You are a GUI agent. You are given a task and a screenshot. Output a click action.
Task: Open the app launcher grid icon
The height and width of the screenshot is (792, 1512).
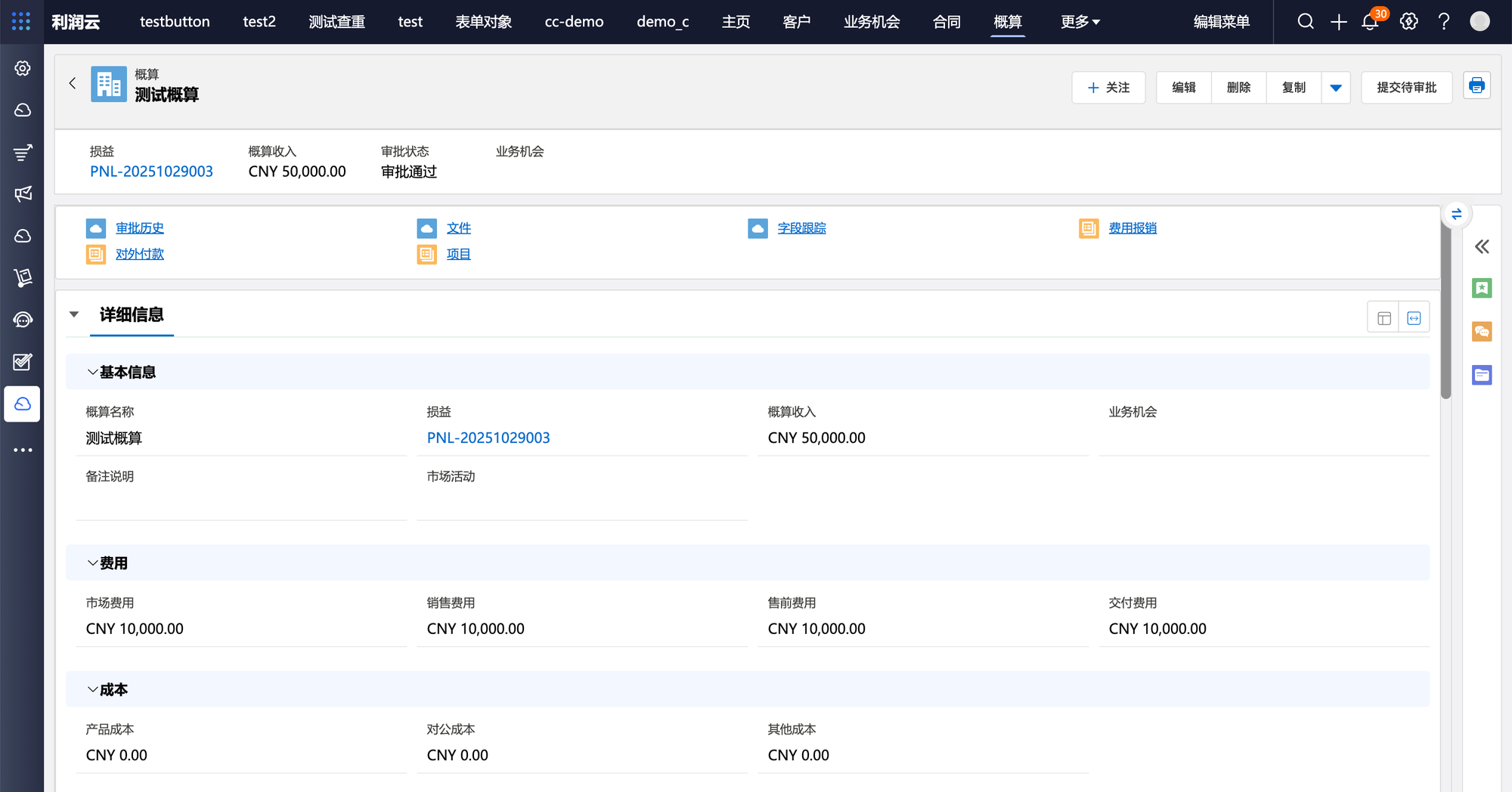[x=21, y=22]
